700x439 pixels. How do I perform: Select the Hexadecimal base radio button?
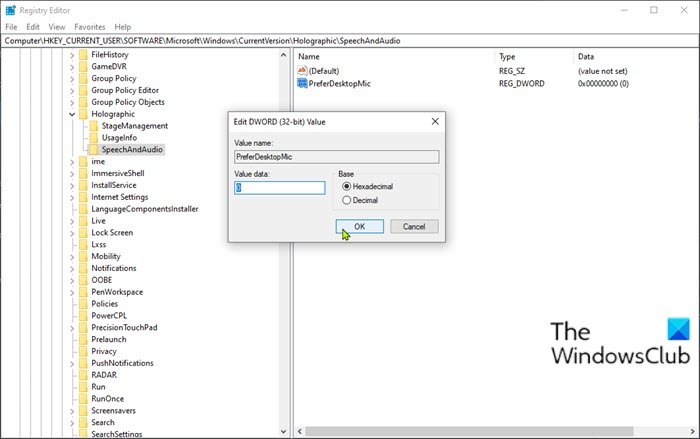click(x=346, y=187)
